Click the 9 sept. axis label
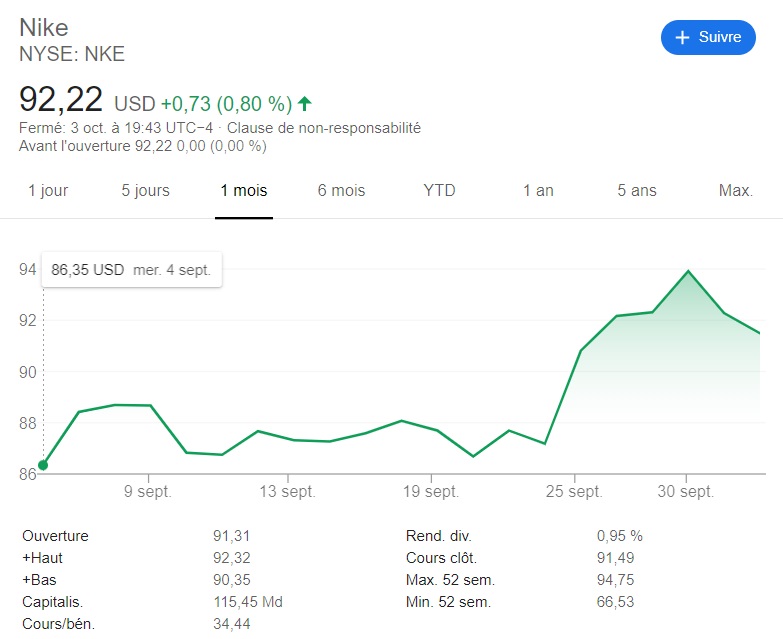The image size is (783, 639). [x=148, y=491]
